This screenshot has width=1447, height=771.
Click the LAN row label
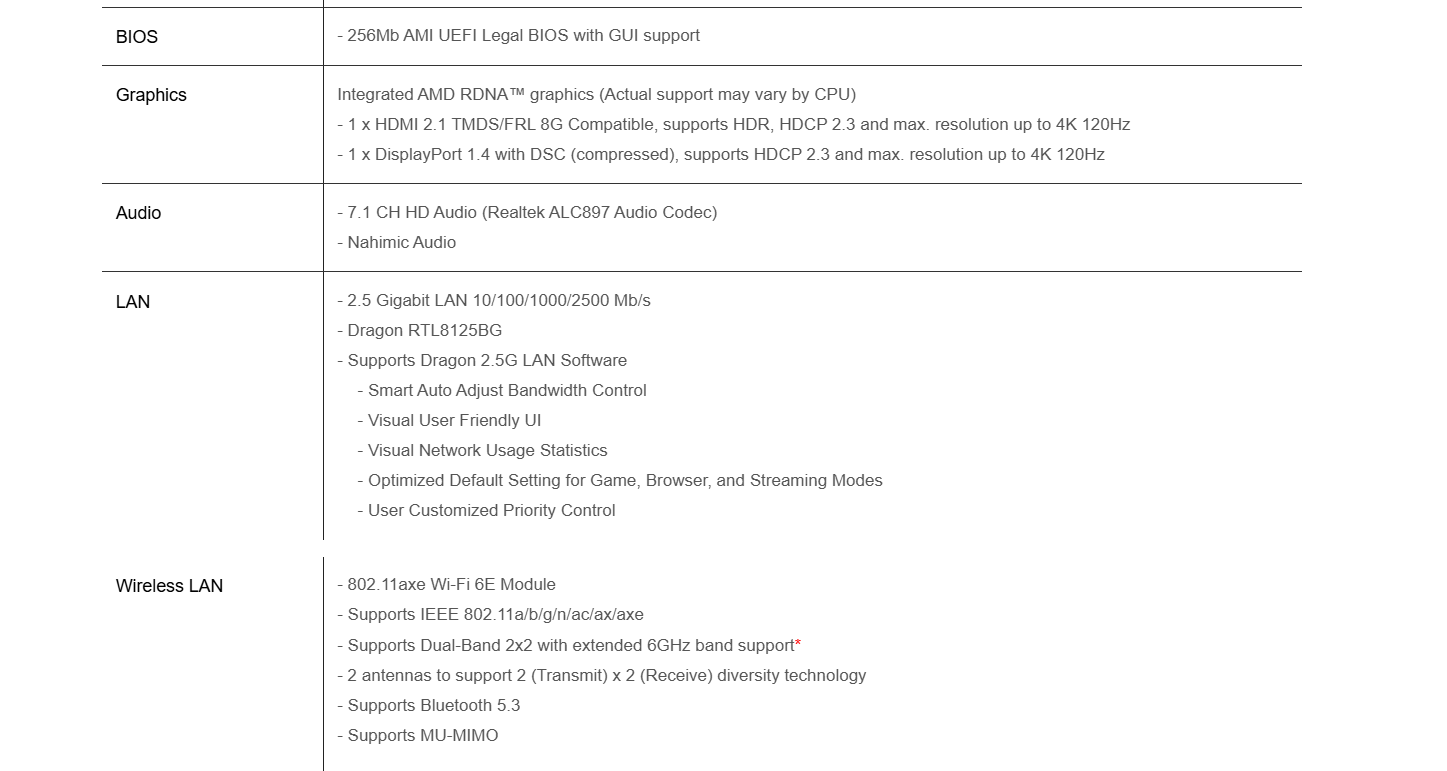133,302
